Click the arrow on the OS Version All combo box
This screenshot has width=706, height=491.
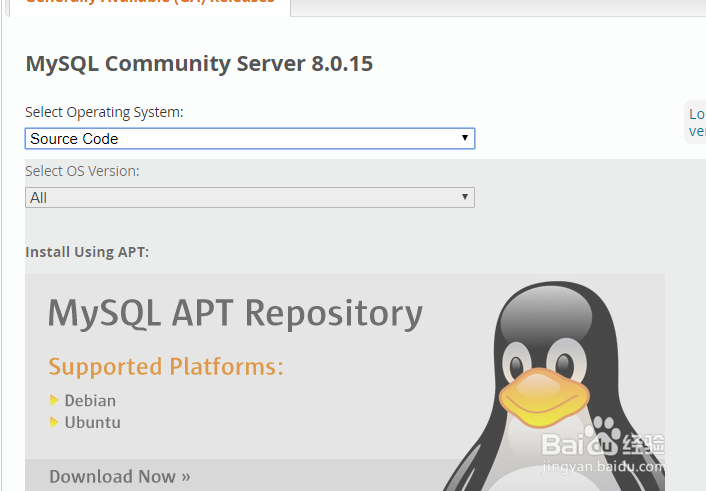[465, 197]
